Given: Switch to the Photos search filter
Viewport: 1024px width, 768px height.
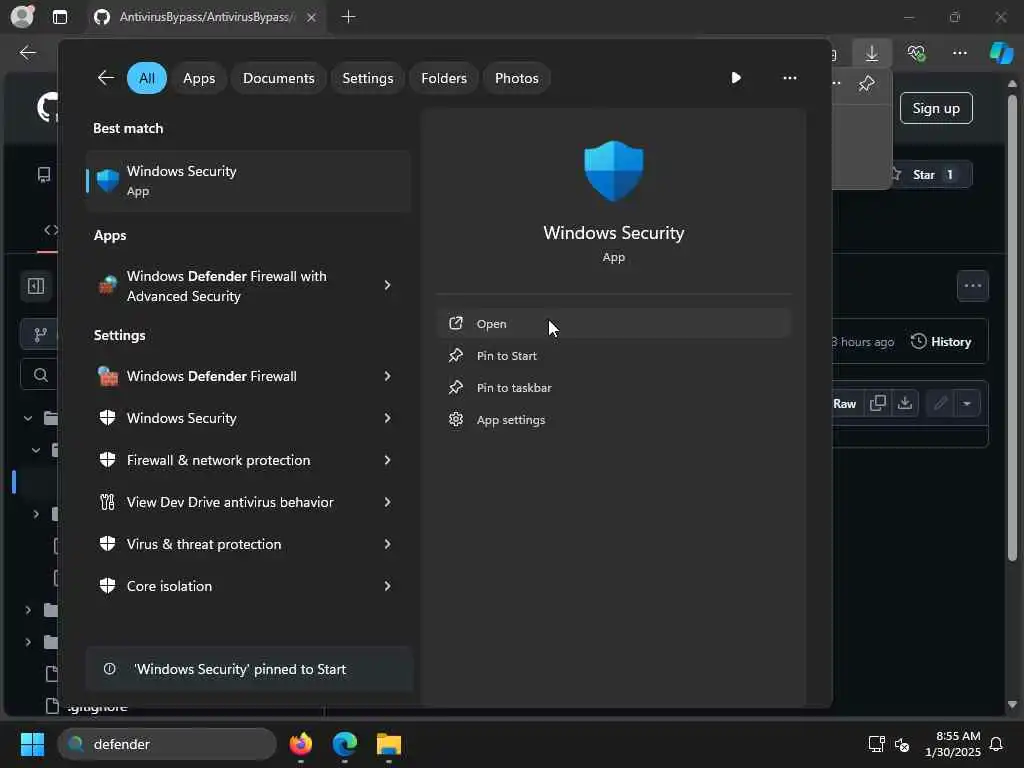Looking at the screenshot, I should point(517,78).
